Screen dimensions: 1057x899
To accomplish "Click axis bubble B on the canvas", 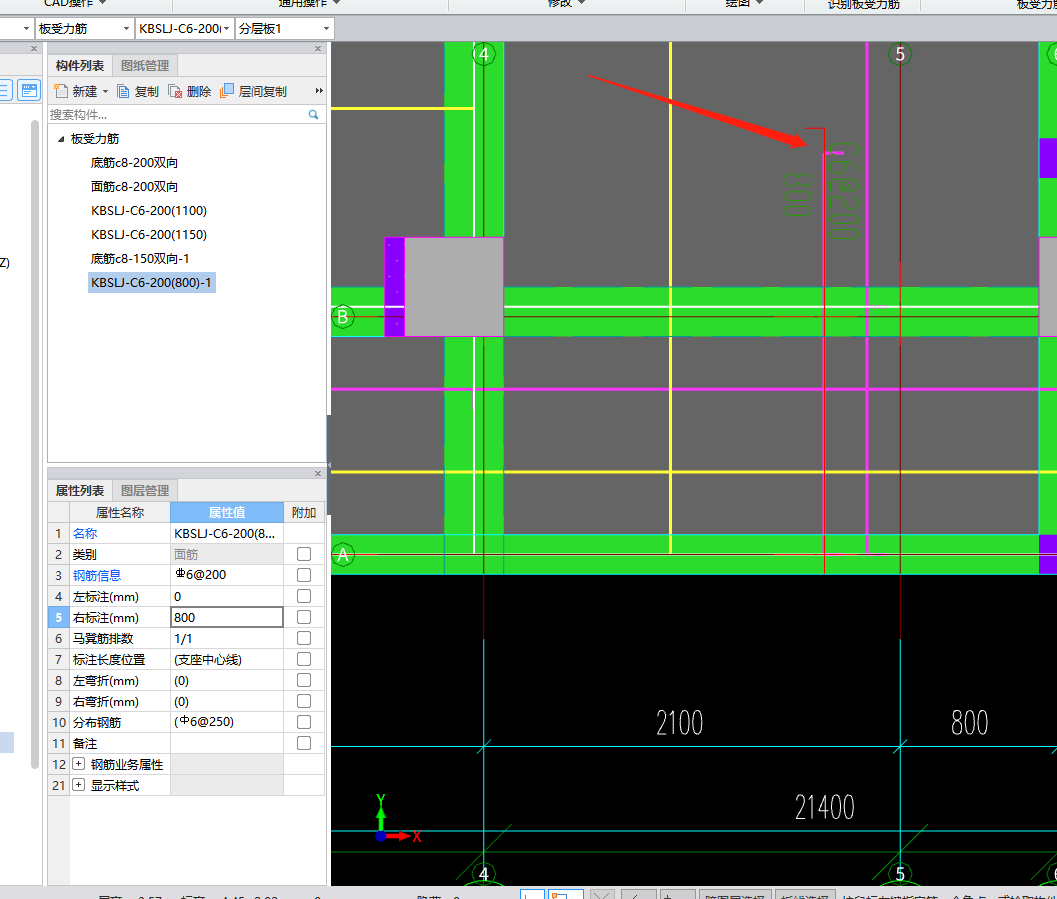I will pos(342,316).
